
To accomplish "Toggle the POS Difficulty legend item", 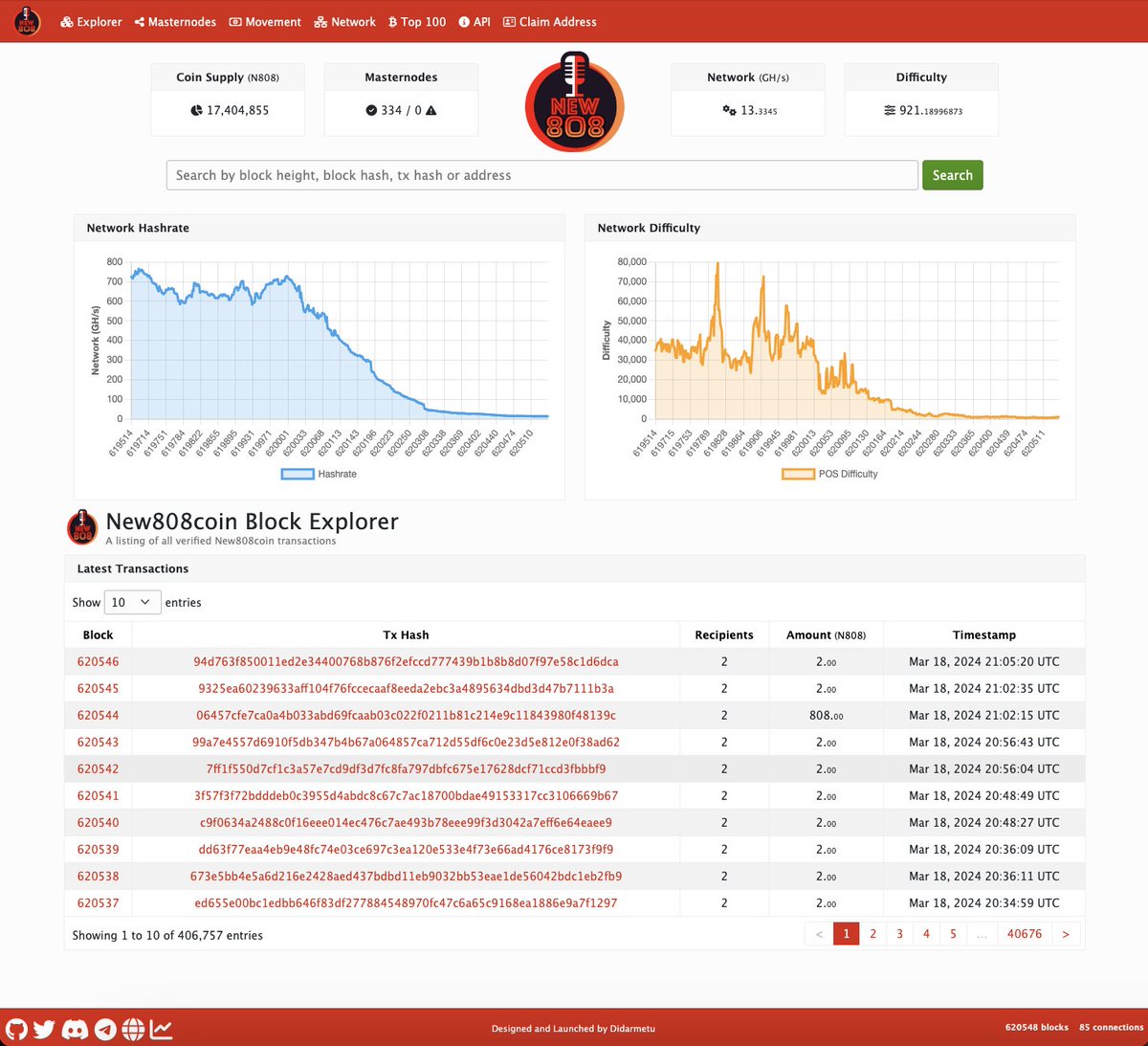I will (829, 474).
